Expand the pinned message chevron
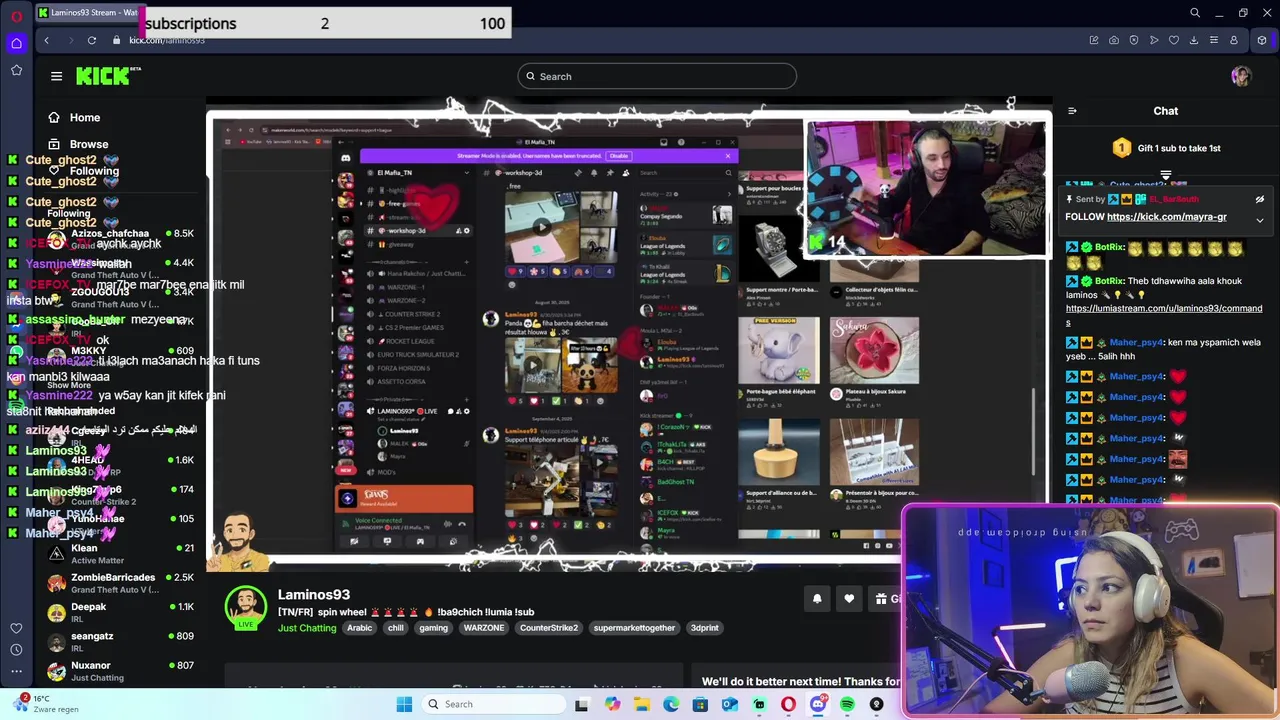 [1259, 220]
